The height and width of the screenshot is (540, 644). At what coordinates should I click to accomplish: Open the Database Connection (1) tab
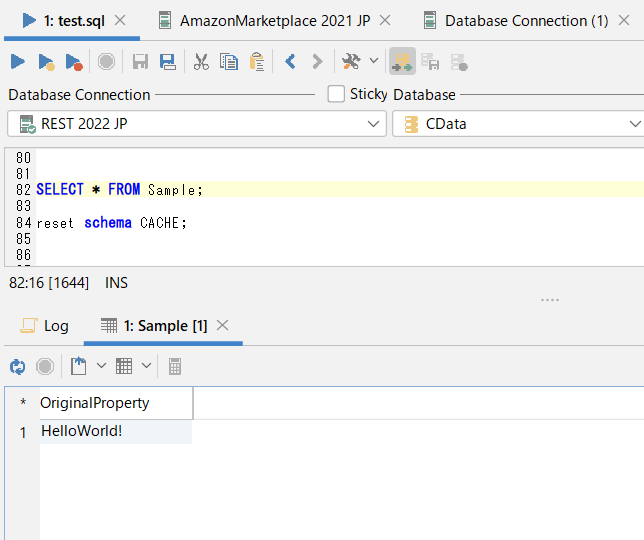(525, 20)
